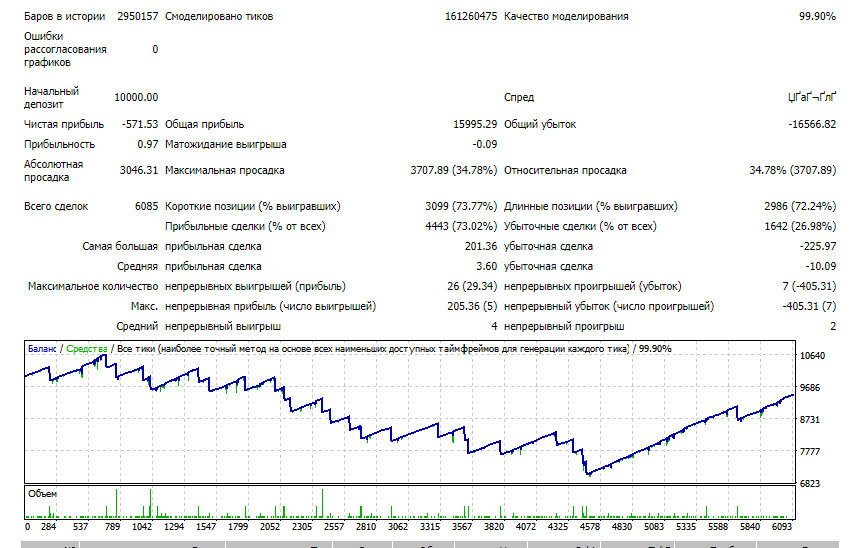Select the 'Качество моделирования' label
Image resolution: width=857 pixels, height=548 pixels.
[x=566, y=16]
